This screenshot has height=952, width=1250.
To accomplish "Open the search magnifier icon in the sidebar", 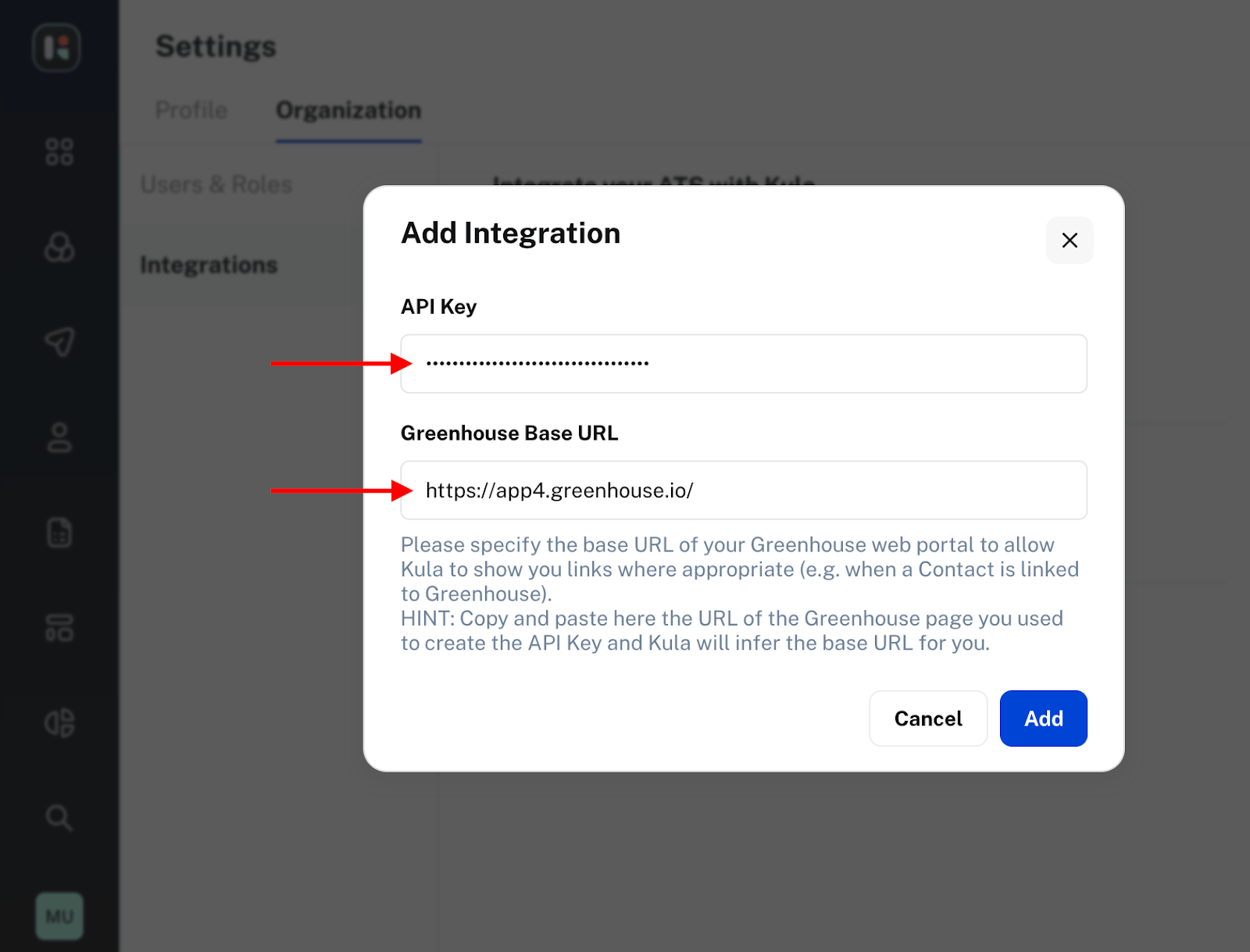I will 59,818.
